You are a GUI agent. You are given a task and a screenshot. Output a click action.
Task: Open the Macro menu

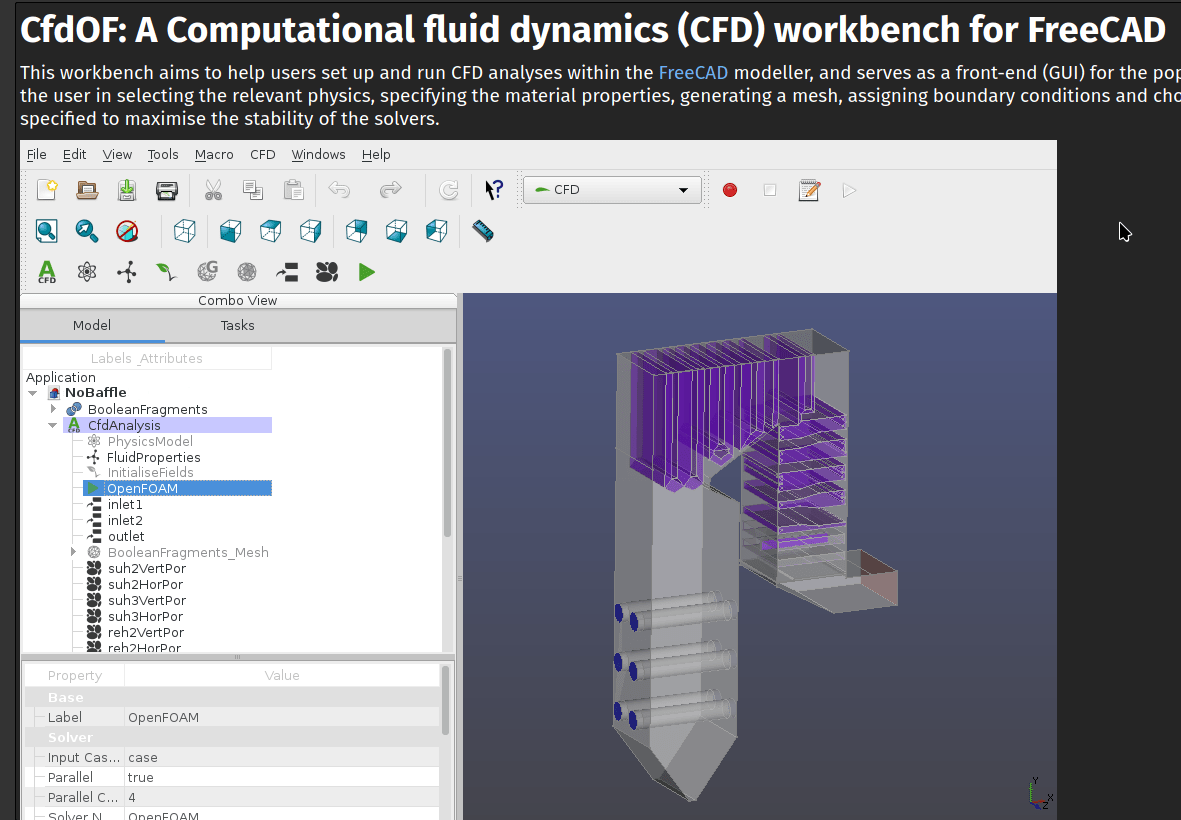214,154
